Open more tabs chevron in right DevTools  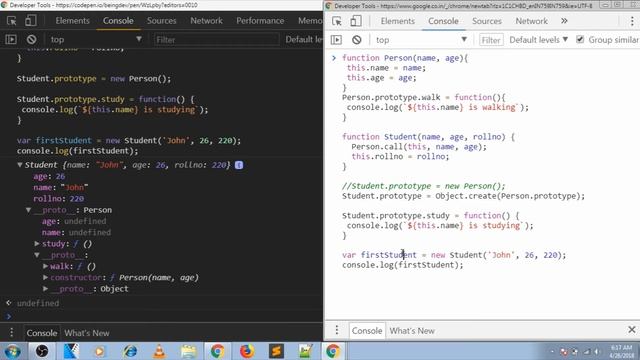pyautogui.click(x=564, y=21)
